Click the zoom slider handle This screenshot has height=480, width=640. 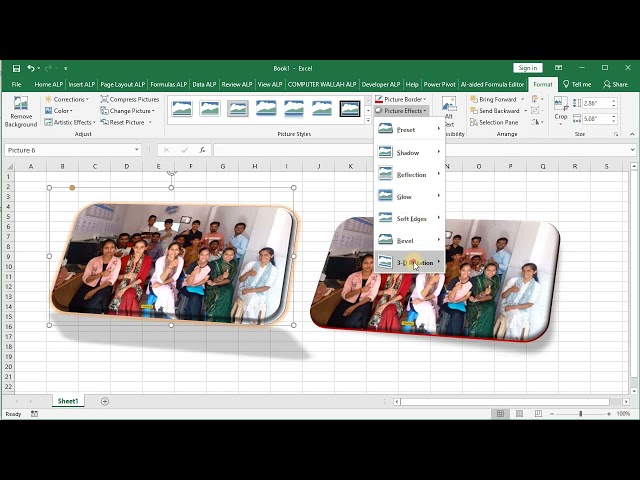(580, 414)
